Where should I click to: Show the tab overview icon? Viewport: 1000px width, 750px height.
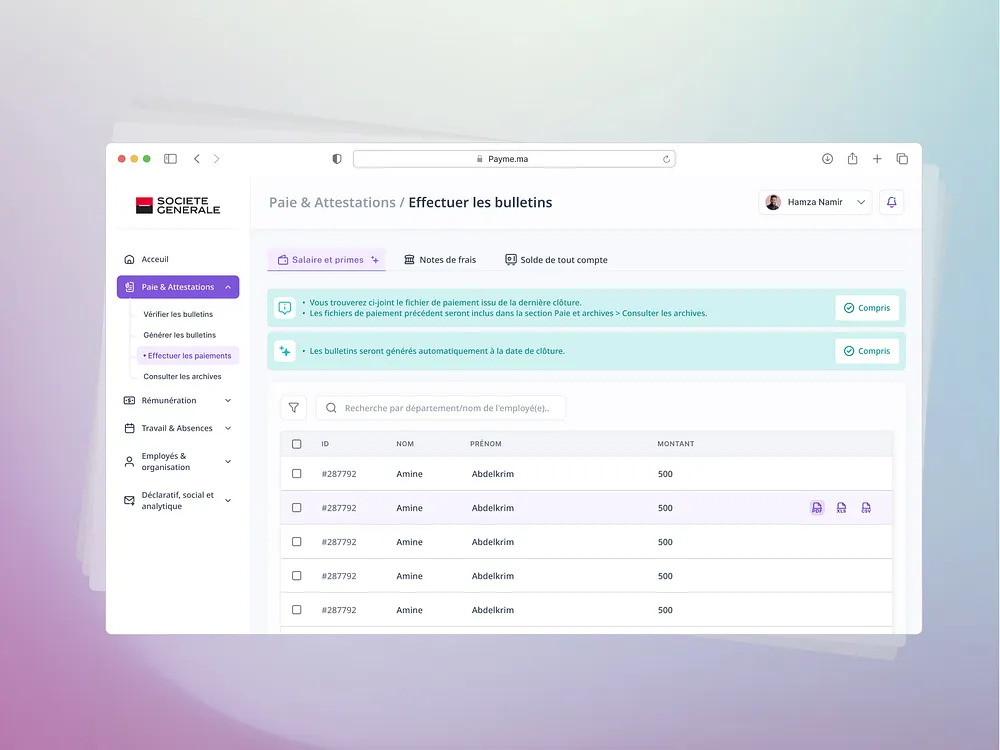click(902, 159)
